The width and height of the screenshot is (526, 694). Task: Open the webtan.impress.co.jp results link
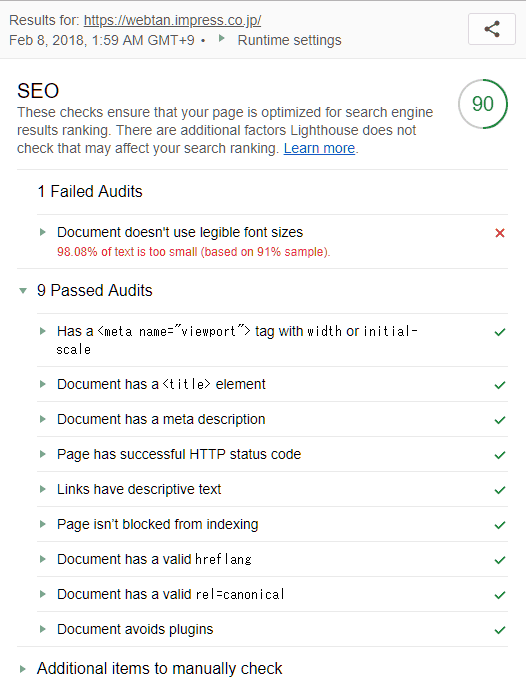[172, 20]
